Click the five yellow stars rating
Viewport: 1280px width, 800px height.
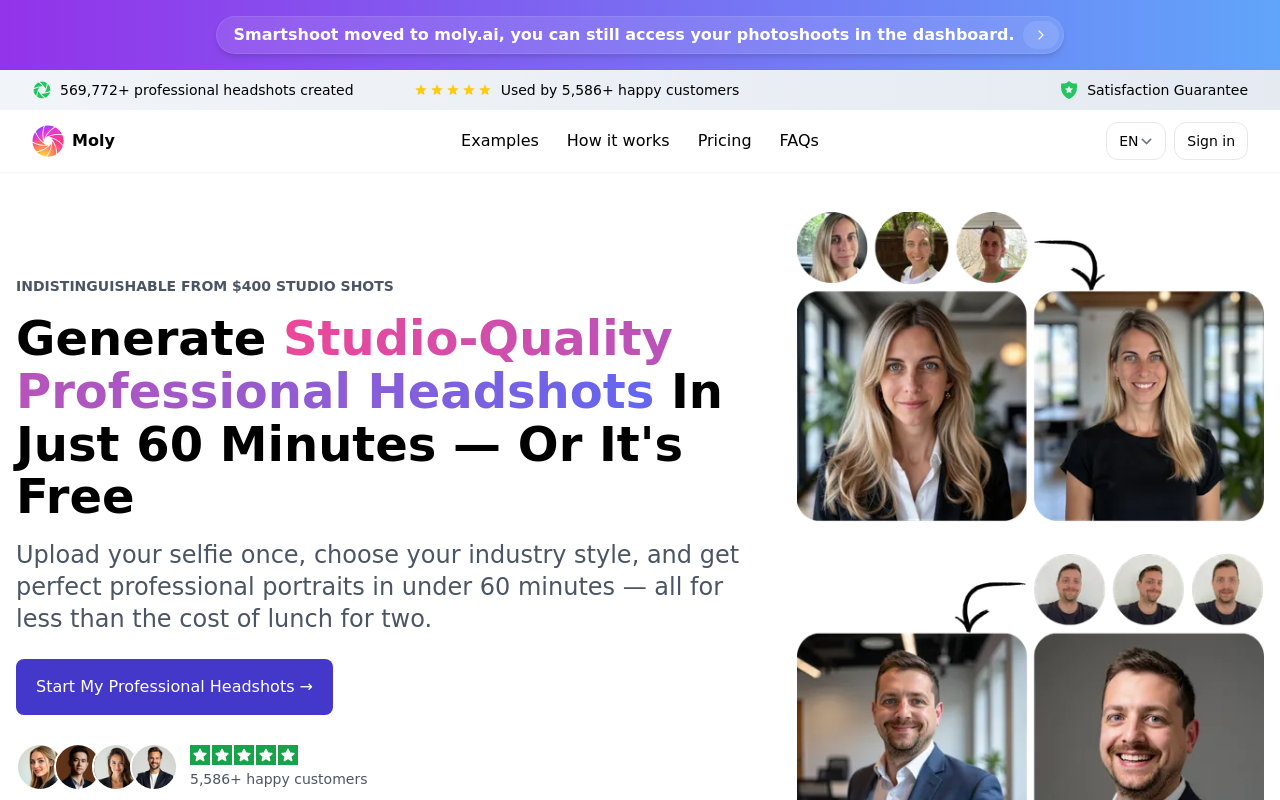pos(453,90)
